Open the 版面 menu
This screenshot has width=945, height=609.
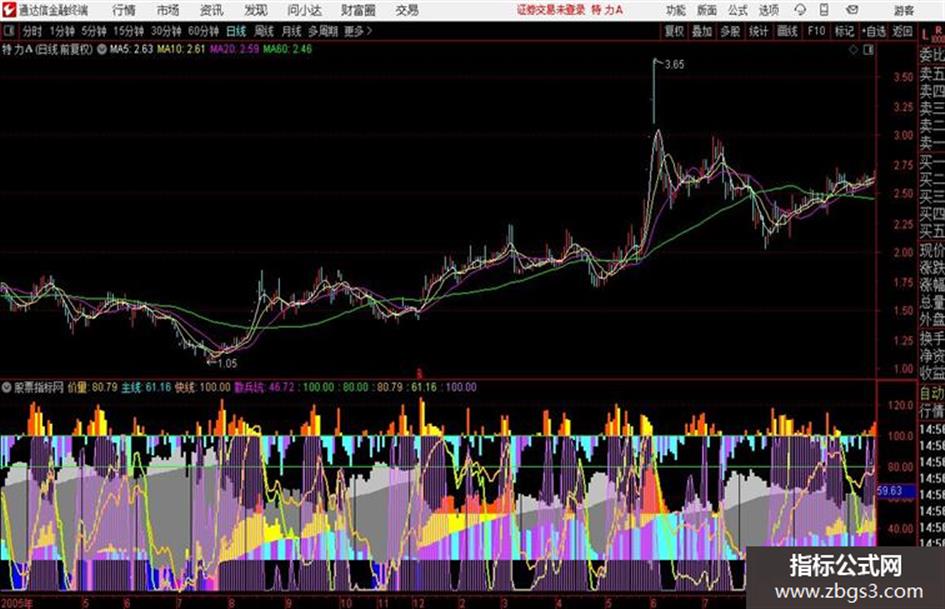pyautogui.click(x=707, y=10)
